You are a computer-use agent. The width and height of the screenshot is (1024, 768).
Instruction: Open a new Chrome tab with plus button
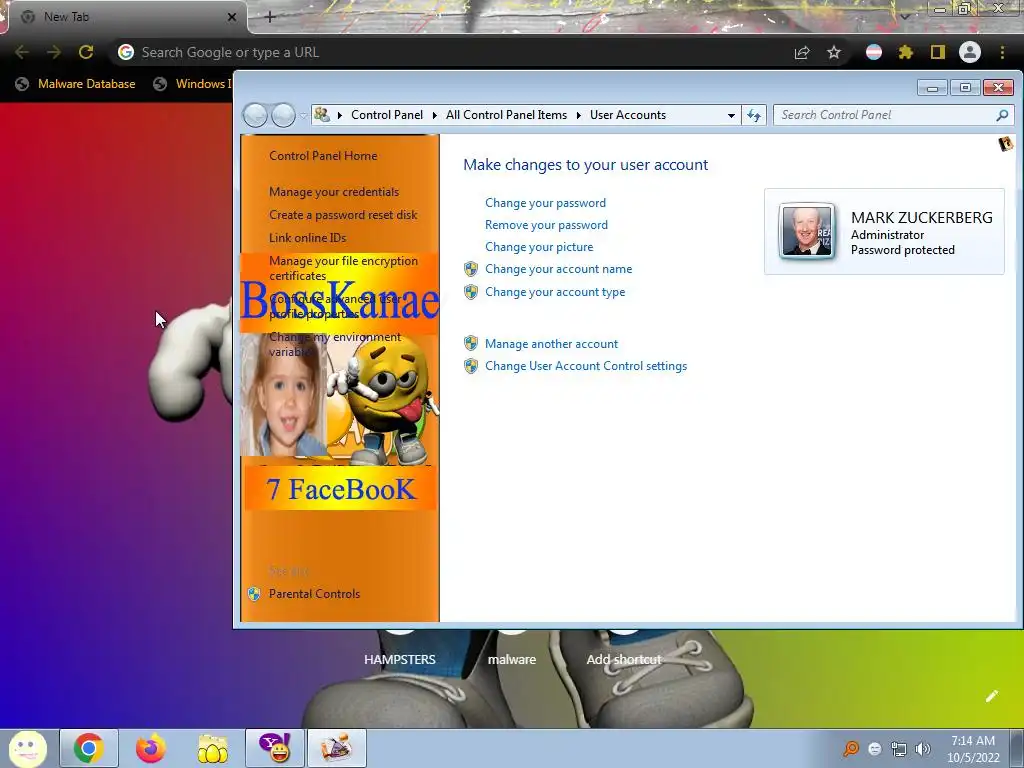[x=270, y=17]
